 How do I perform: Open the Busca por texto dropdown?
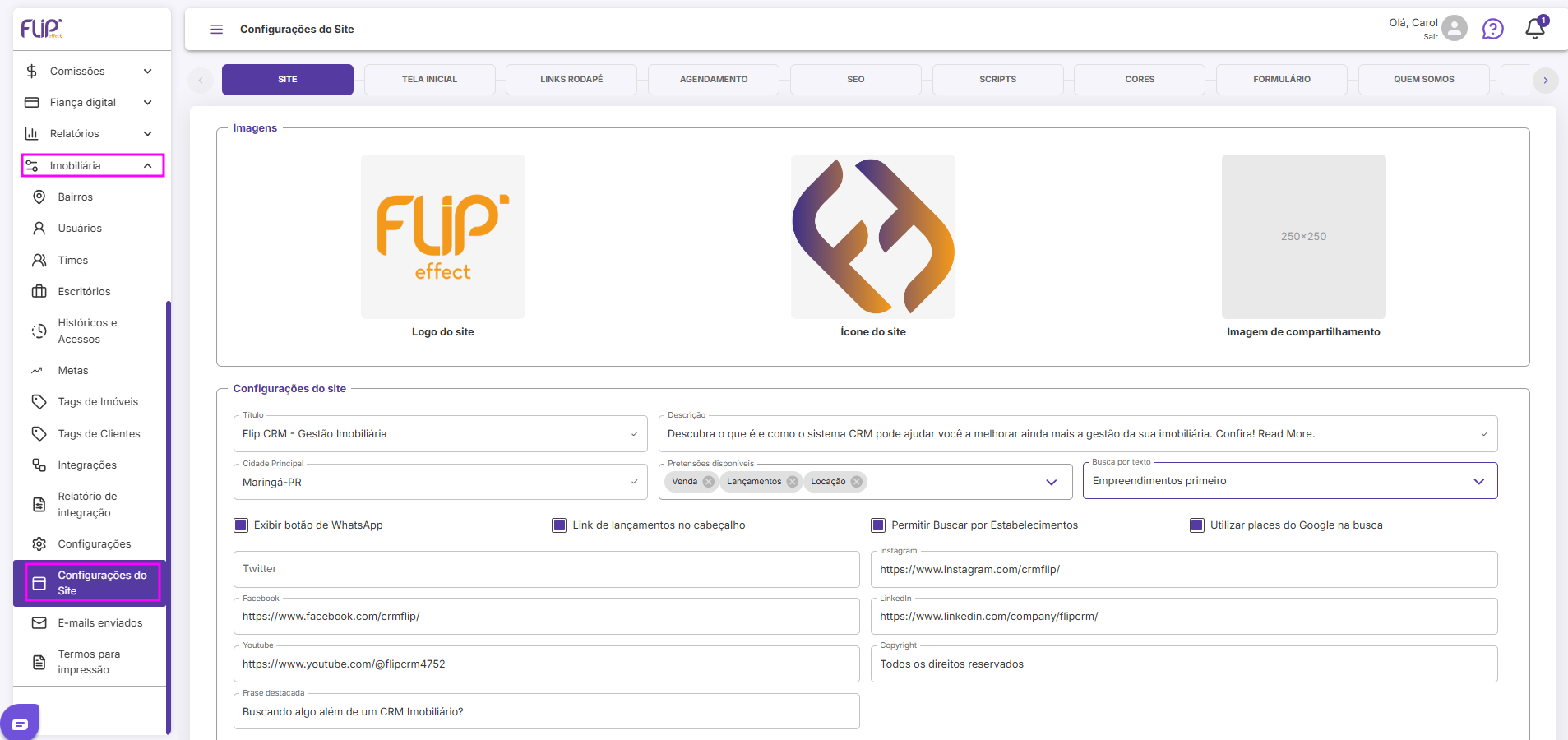(1290, 481)
